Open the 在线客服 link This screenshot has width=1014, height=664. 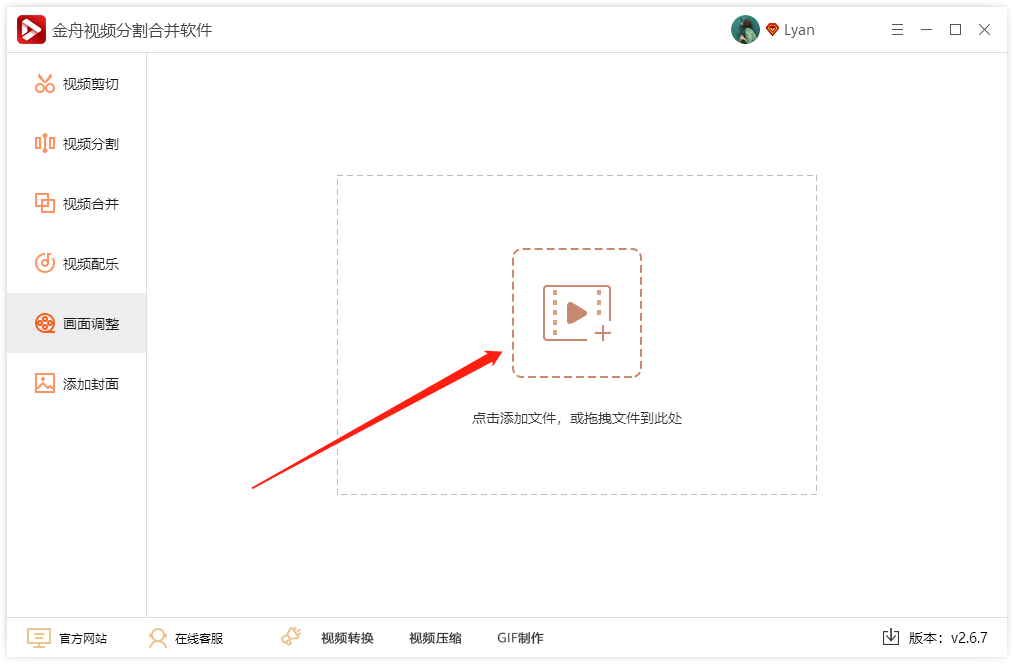199,639
